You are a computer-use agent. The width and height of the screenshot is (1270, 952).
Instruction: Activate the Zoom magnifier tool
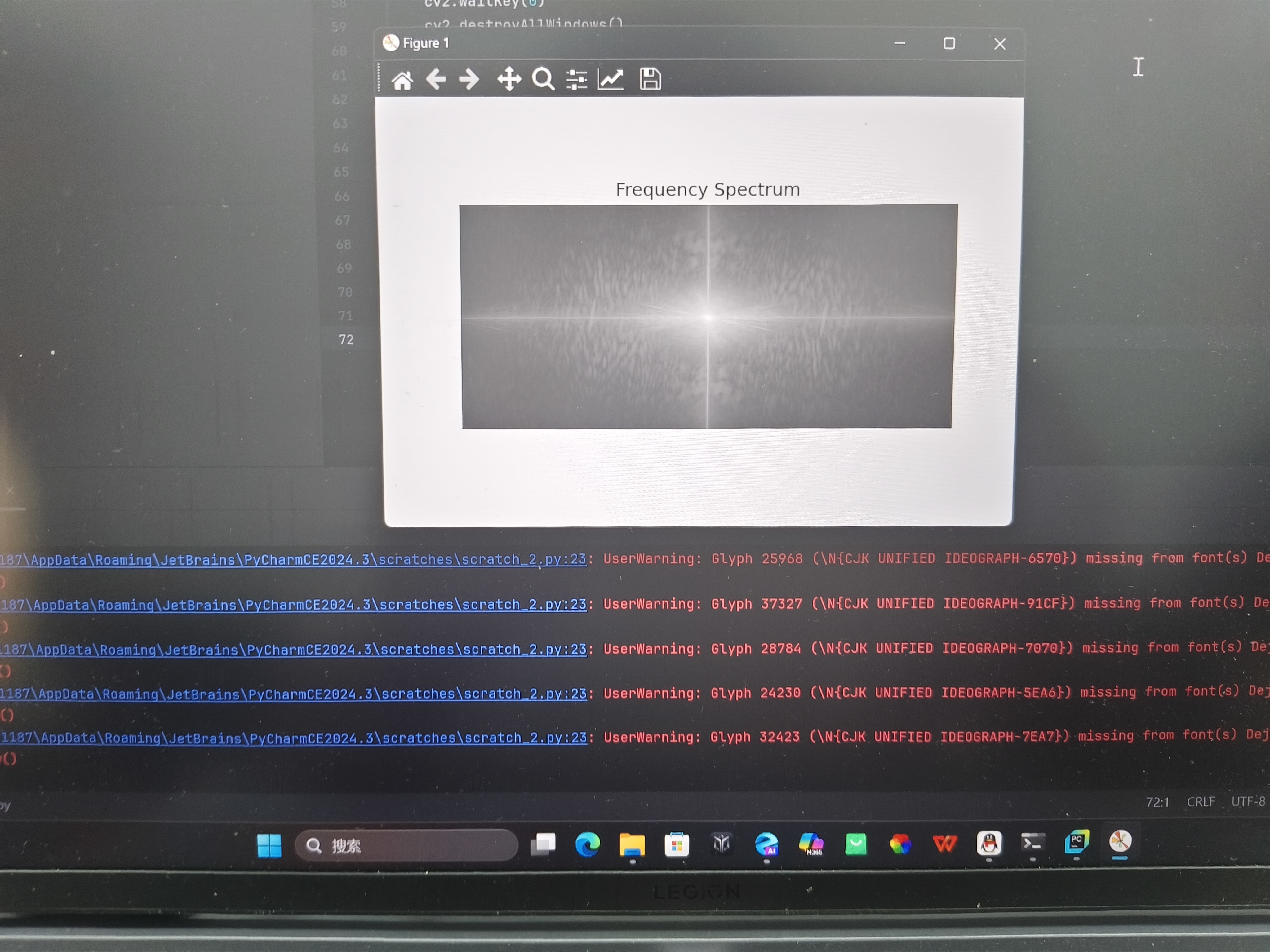(x=543, y=79)
